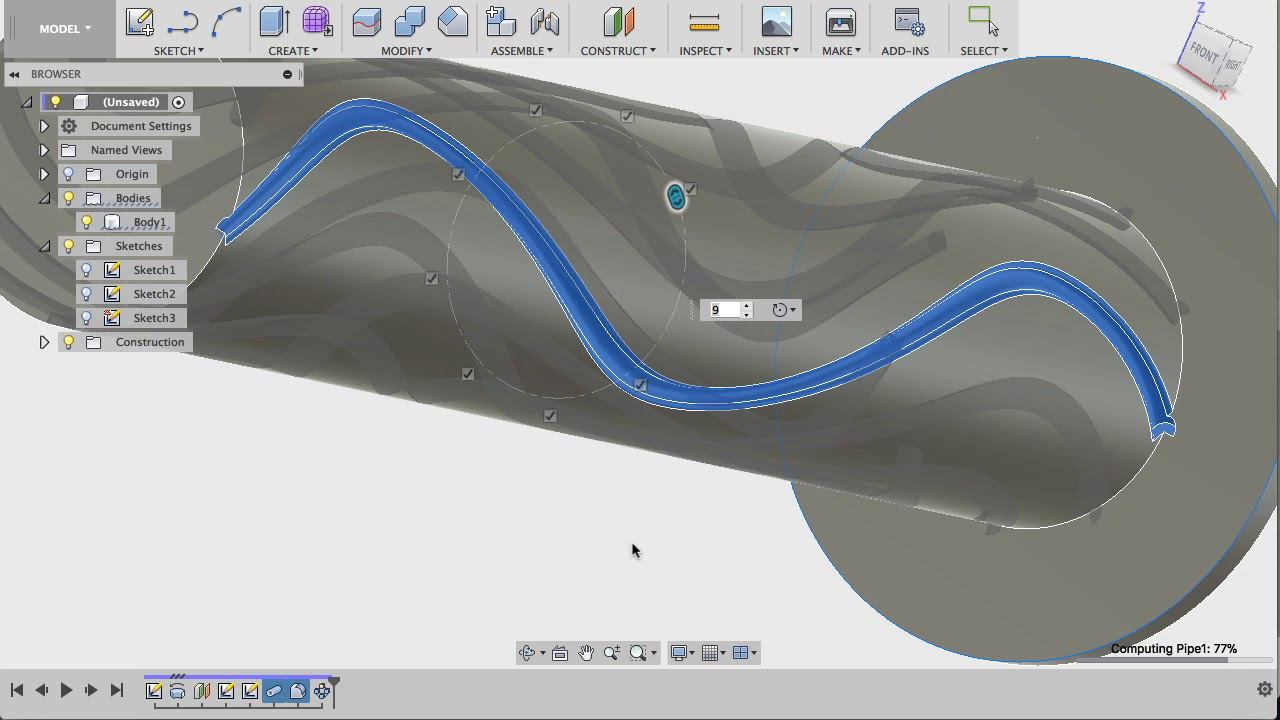Open the MODEL workspace dropdown
This screenshot has width=1280, height=720.
65,28
